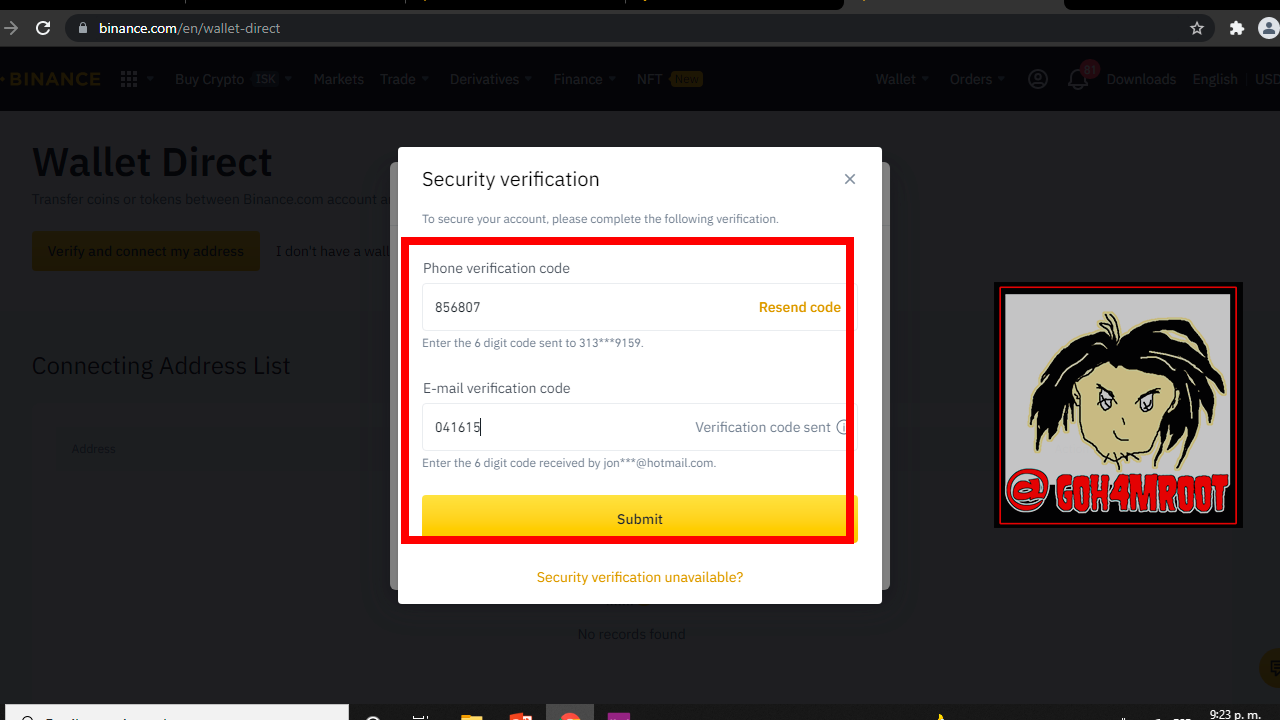Open the user account profile icon

(1038, 79)
